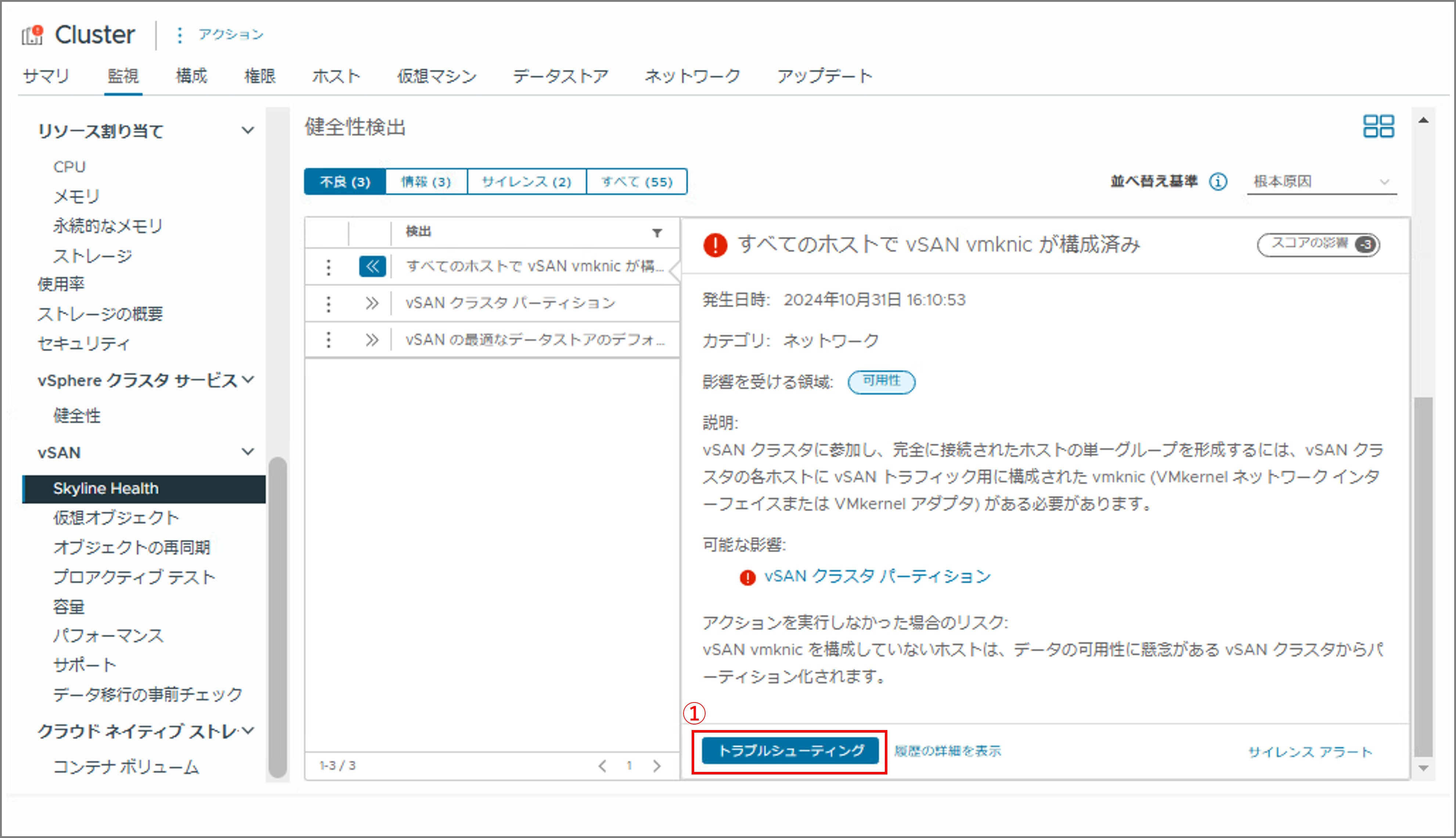This screenshot has width=1456, height=838.
Task: Open the three-dot menu for the vSAN クラスタ パーティション row
Action: (329, 303)
